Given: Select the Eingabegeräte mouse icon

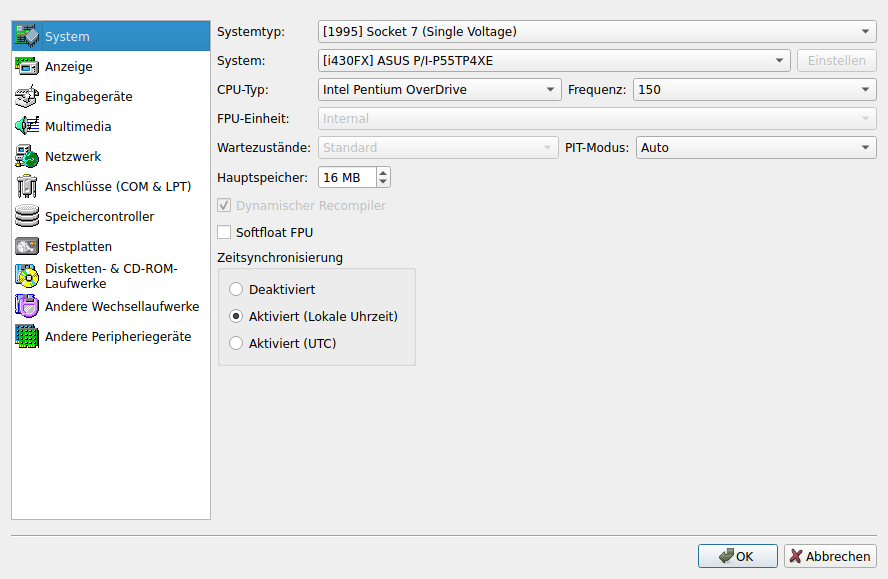Looking at the screenshot, I should point(27,97).
